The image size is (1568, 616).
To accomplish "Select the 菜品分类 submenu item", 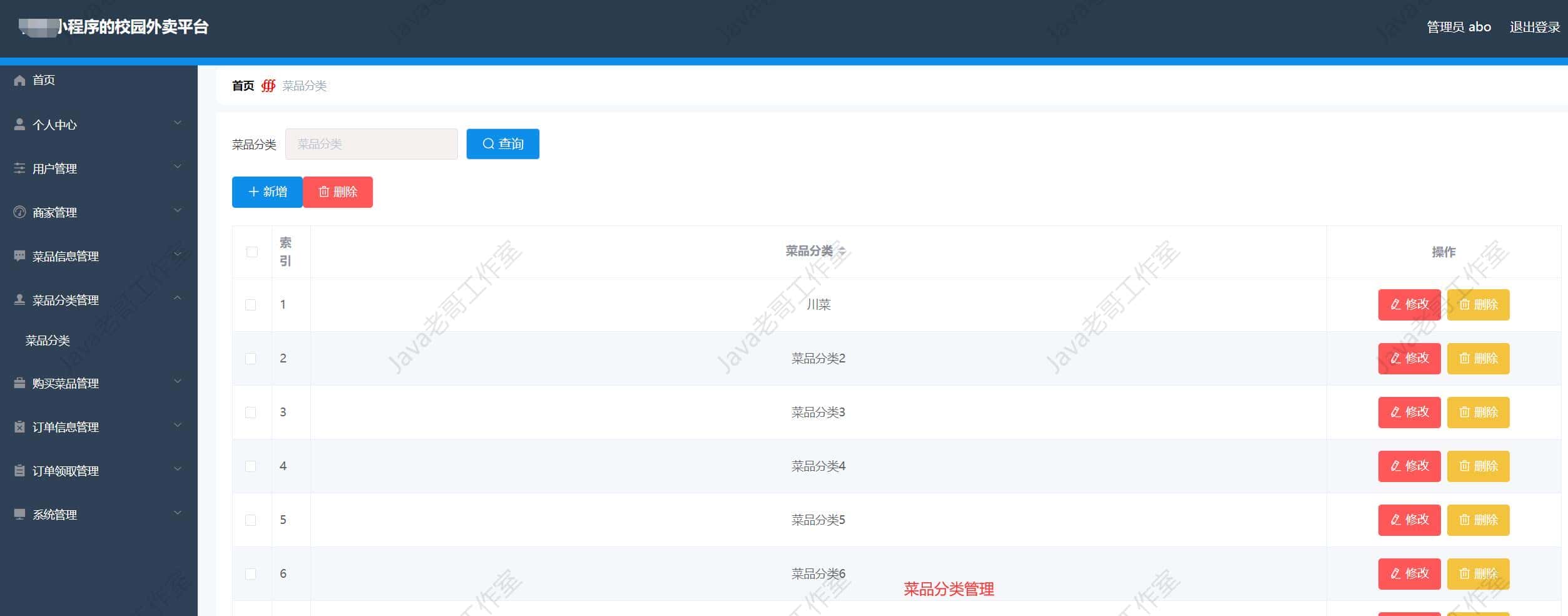I will 48,341.
